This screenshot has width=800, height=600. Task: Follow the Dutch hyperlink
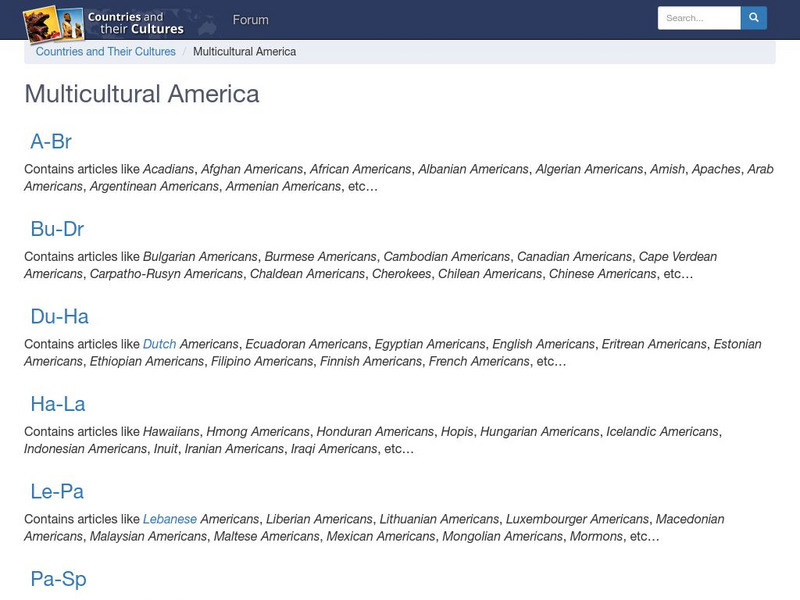click(159, 344)
